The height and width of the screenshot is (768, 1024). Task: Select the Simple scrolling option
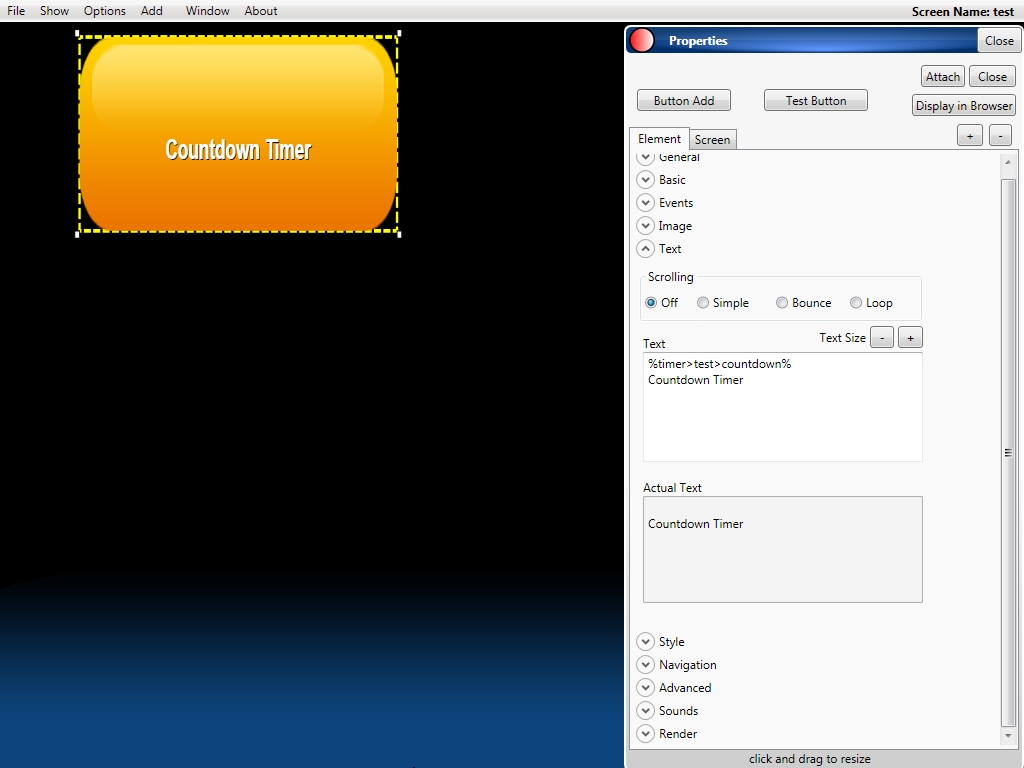[703, 303]
